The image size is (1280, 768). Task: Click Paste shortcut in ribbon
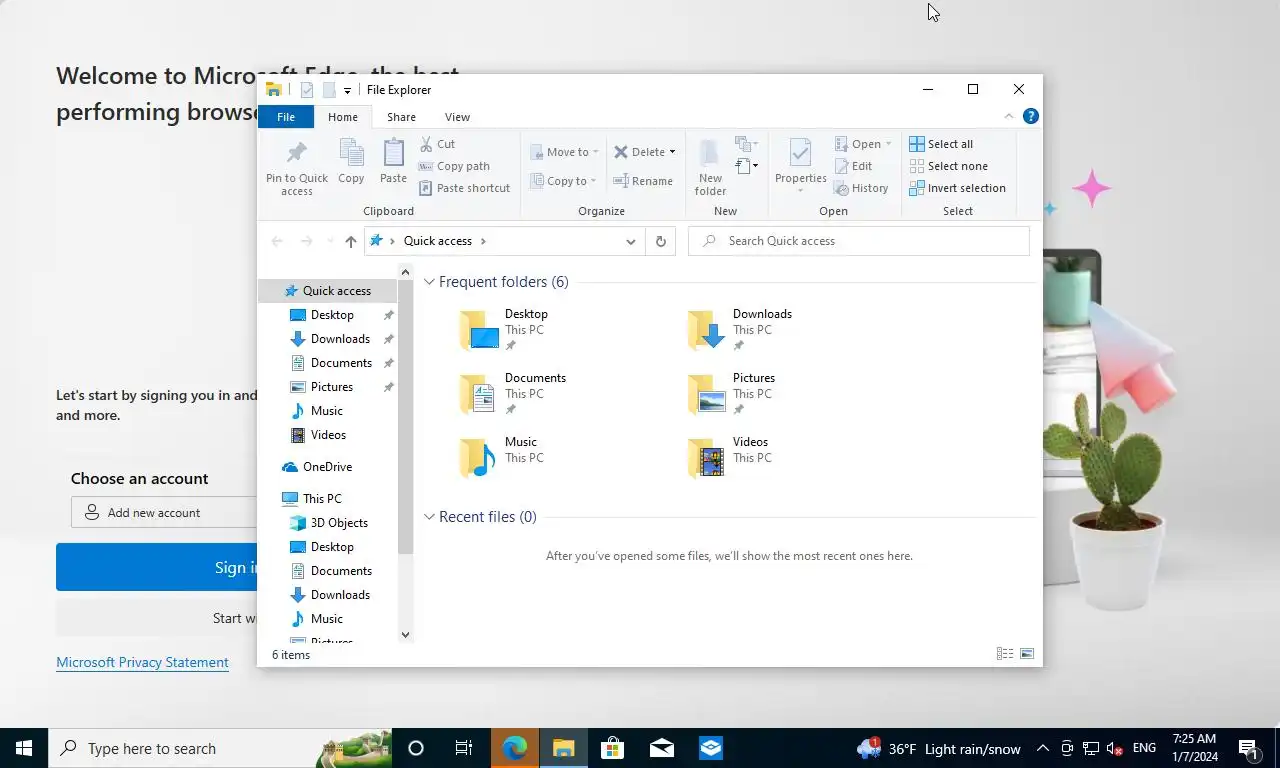pyautogui.click(x=464, y=188)
